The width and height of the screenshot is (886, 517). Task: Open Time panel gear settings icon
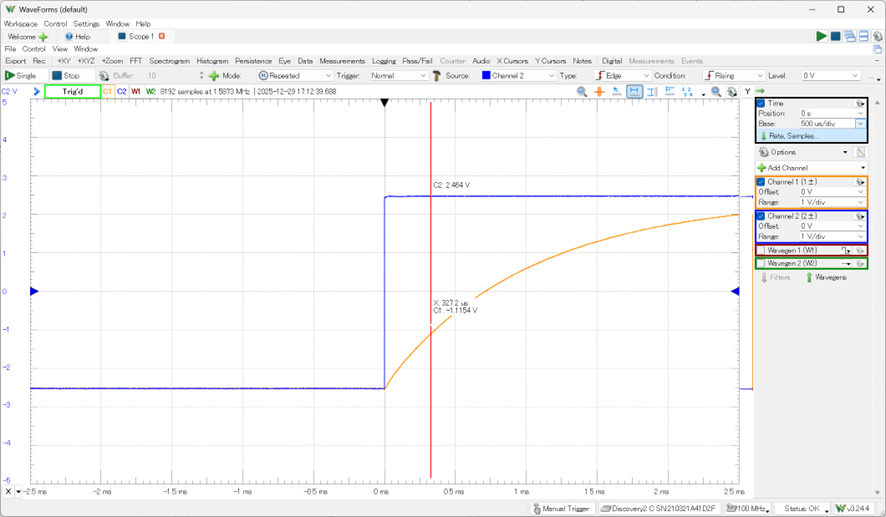(x=859, y=103)
